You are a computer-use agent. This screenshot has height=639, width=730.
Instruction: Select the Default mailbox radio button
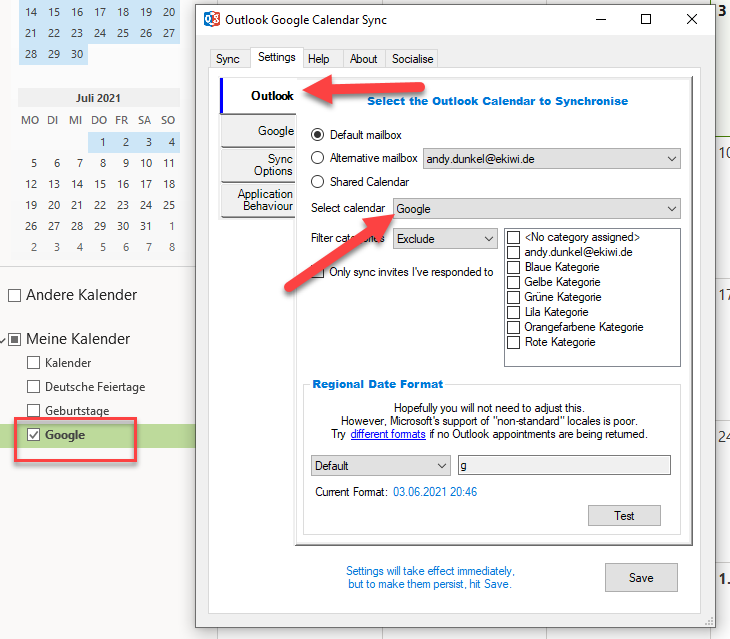coord(318,135)
